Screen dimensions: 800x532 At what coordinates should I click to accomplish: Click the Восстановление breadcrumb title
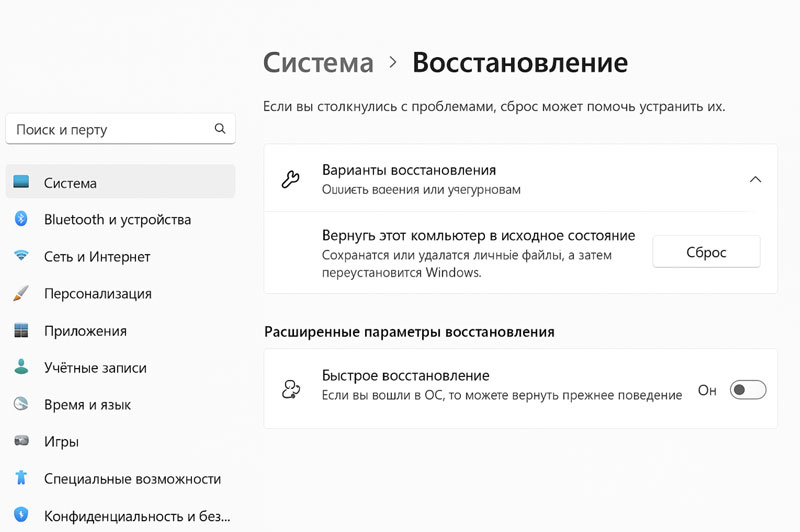[520, 63]
